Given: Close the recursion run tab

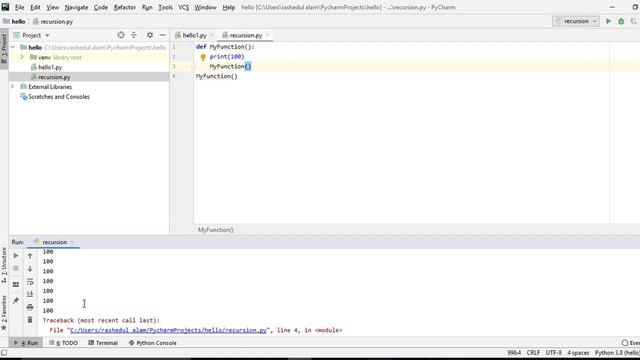Looking at the screenshot, I should pos(72,242).
